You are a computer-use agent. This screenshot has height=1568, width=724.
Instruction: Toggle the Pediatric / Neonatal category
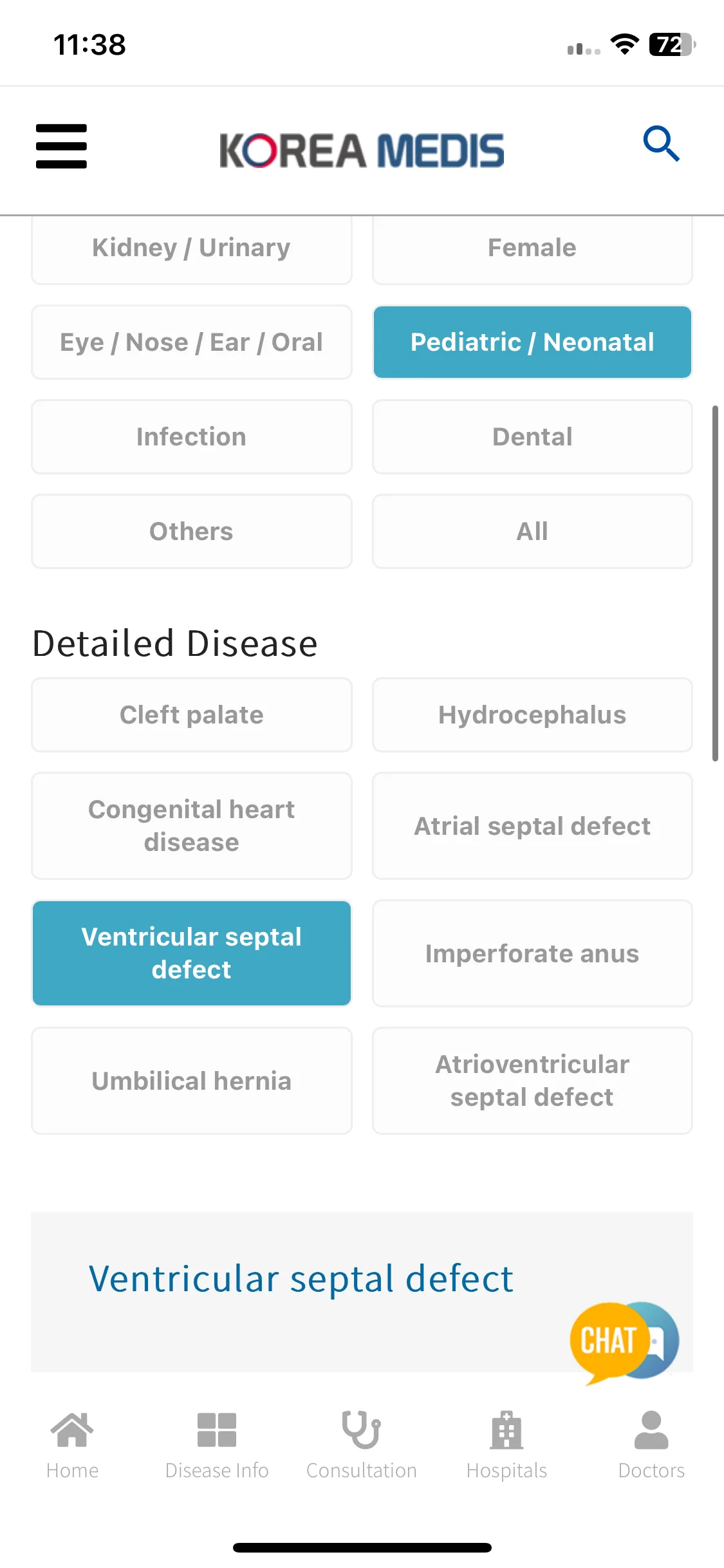pos(532,342)
